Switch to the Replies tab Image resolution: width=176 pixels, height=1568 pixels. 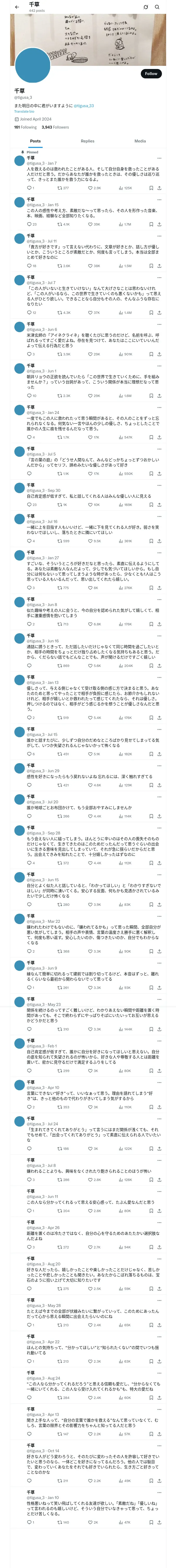(87, 141)
